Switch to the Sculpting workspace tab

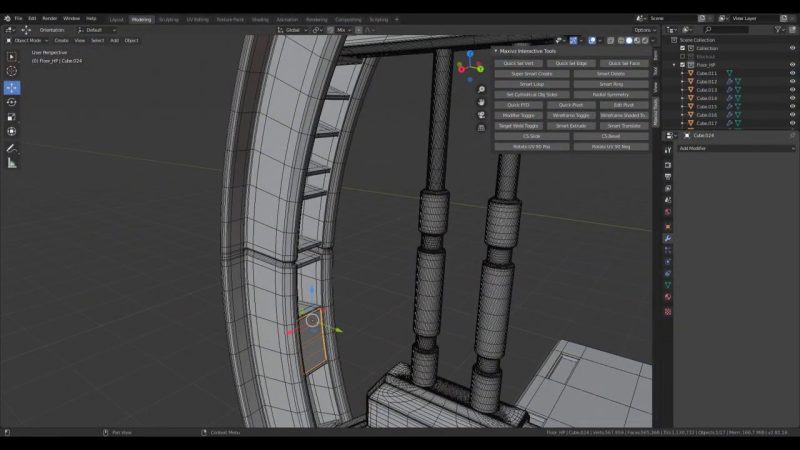coord(168,19)
